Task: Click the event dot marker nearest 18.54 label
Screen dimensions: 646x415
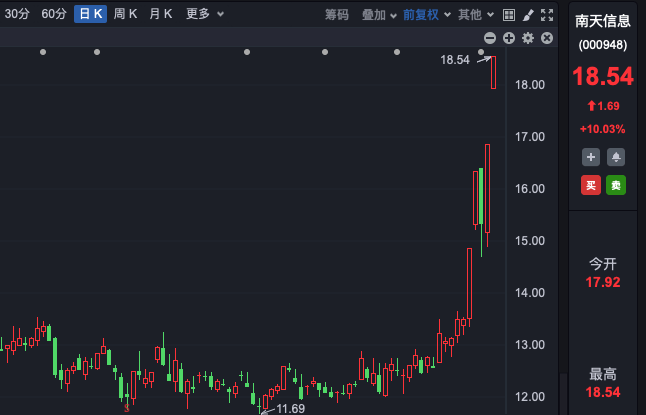Action: coord(481,52)
